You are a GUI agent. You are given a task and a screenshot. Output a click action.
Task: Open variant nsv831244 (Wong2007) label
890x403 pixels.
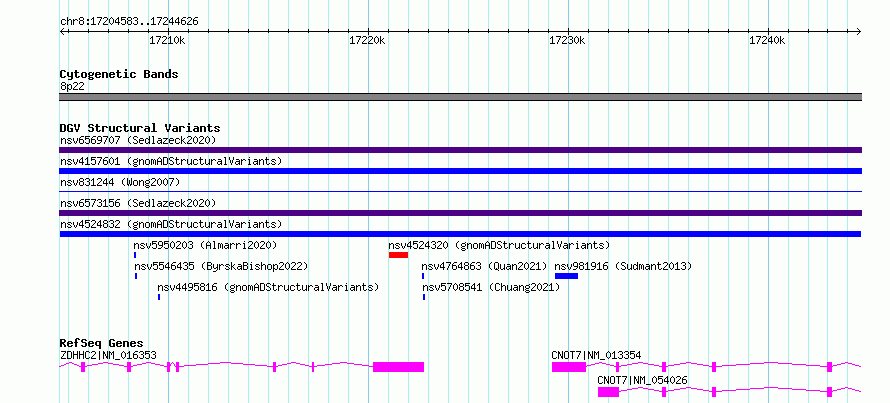coord(120,182)
